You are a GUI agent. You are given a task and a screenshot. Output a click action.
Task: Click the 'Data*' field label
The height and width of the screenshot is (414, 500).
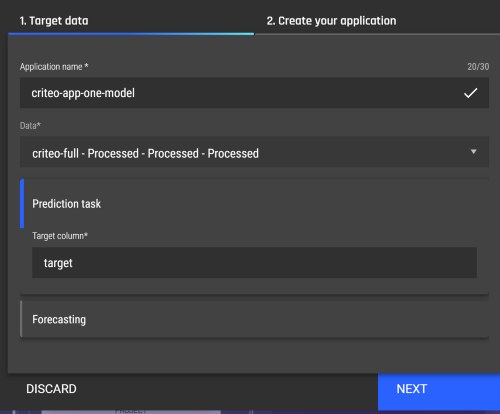pos(30,126)
